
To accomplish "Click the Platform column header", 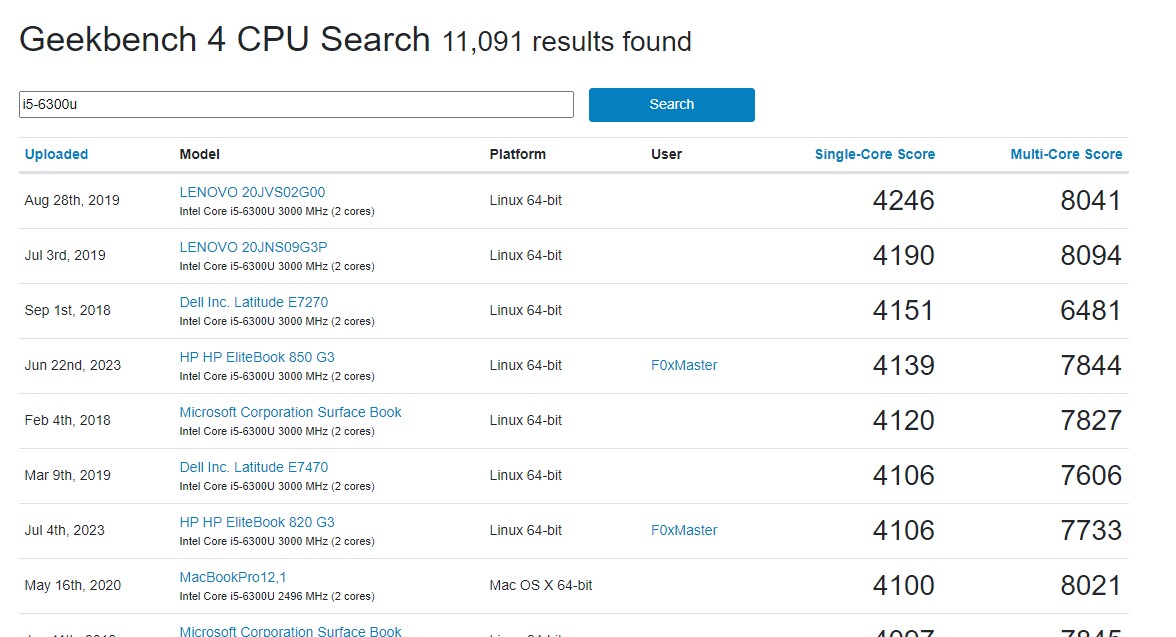I will point(518,154).
